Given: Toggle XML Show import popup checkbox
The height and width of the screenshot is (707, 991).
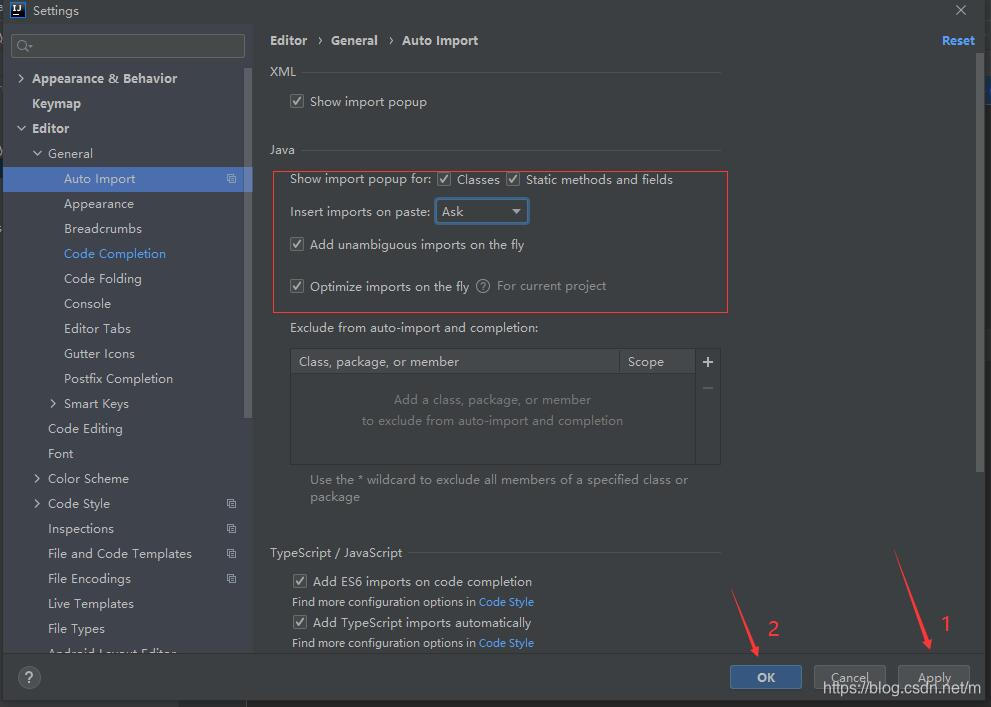Looking at the screenshot, I should point(297,101).
